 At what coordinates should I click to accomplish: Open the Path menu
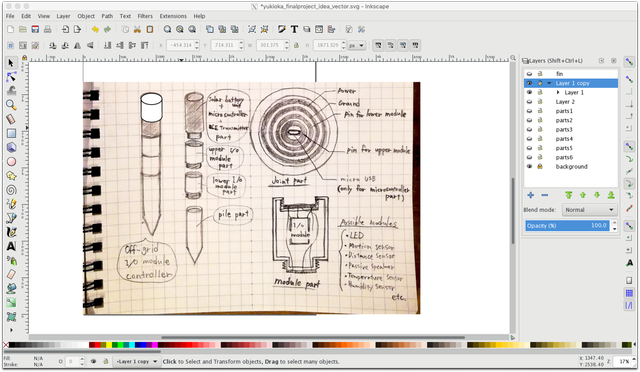pos(107,16)
